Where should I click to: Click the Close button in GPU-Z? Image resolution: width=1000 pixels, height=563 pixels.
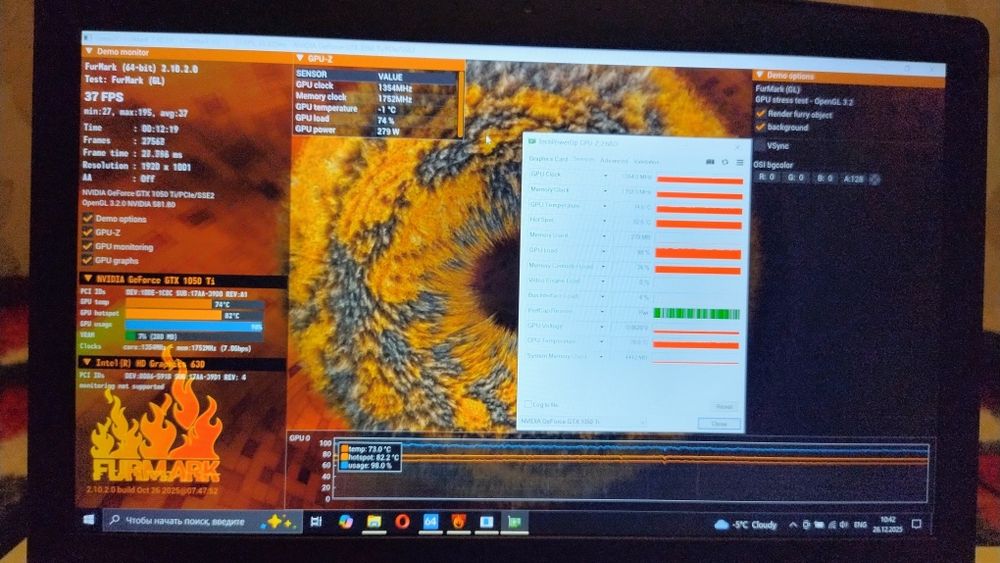tap(719, 423)
